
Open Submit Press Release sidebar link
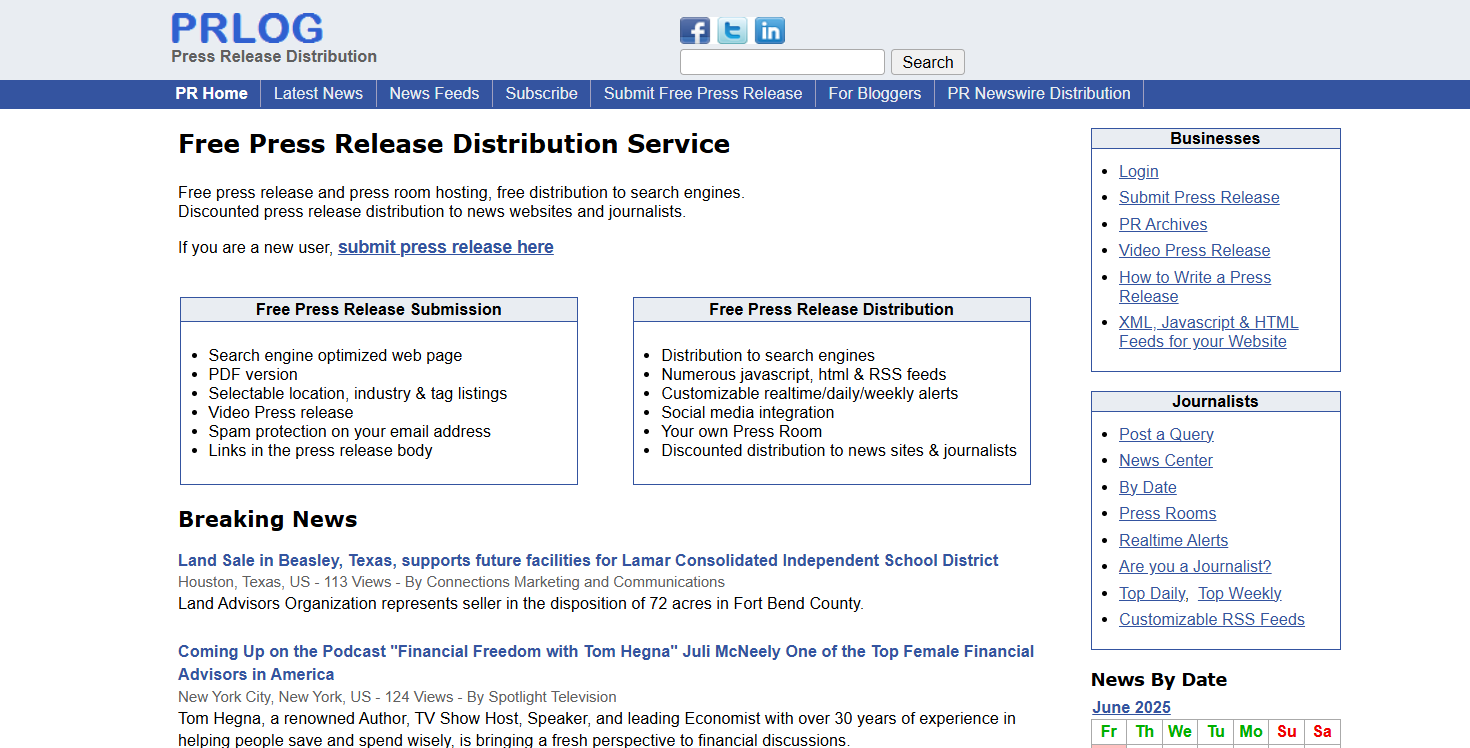tap(1199, 197)
